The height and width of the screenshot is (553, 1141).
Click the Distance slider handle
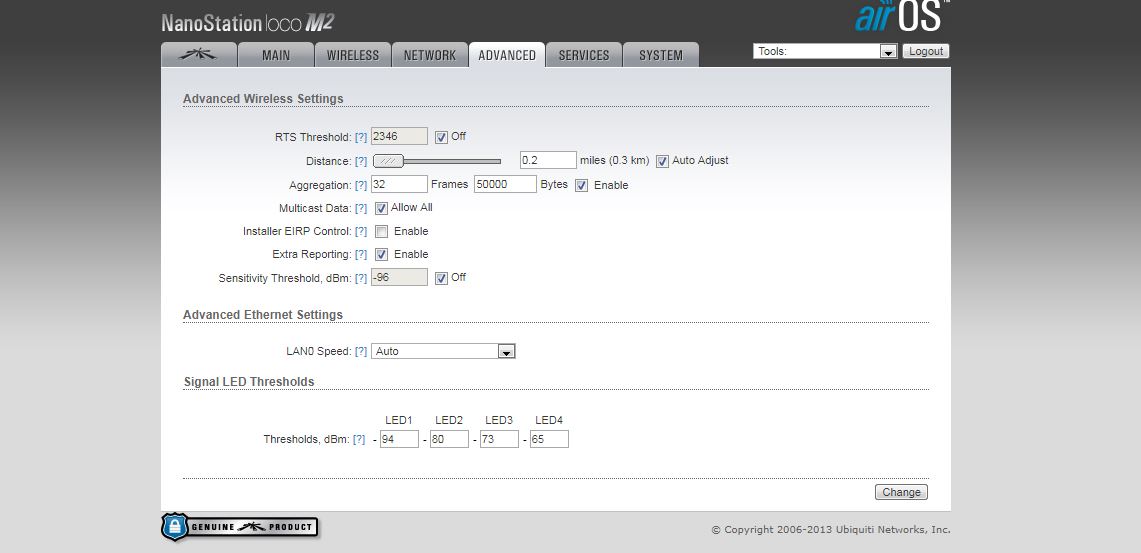tap(389, 161)
